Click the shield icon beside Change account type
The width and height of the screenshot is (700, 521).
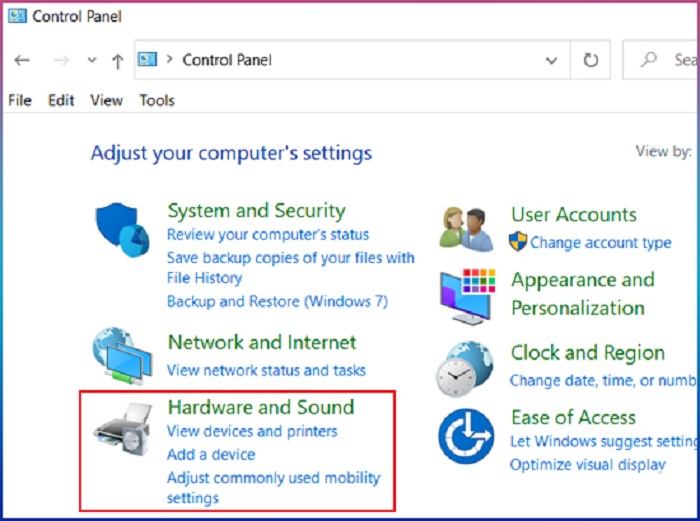518,242
